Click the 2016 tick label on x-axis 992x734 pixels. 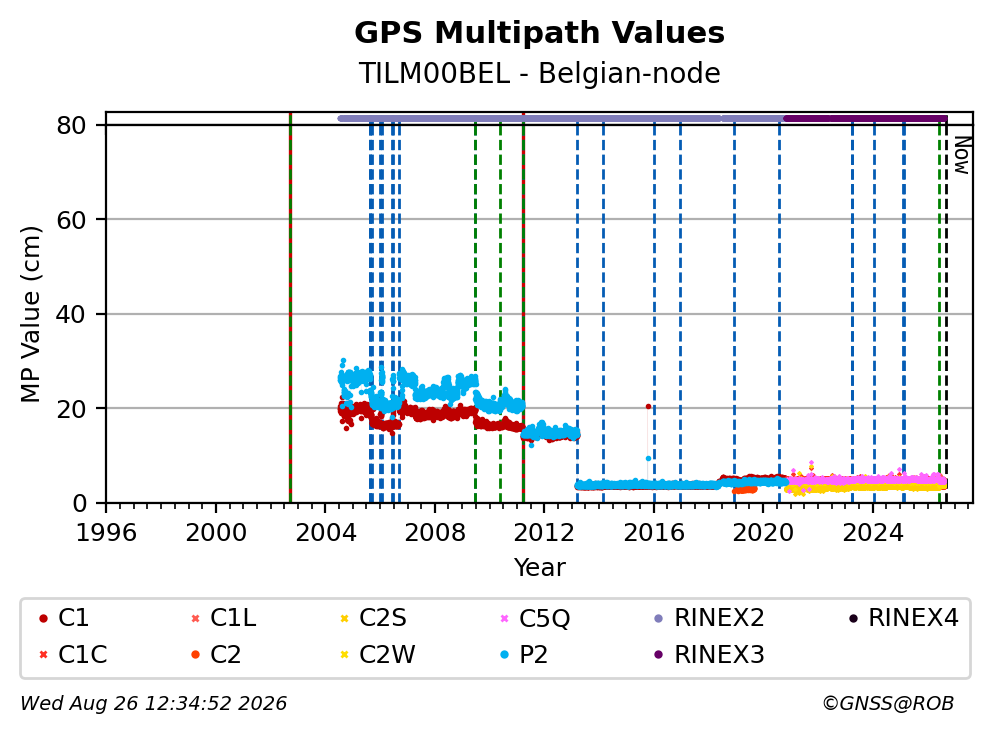click(654, 533)
